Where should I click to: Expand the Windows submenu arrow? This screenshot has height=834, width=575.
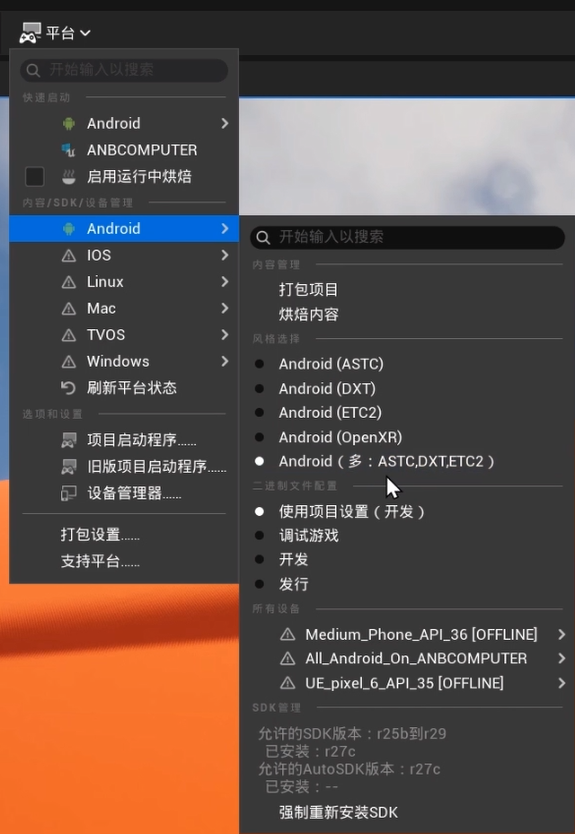(224, 361)
